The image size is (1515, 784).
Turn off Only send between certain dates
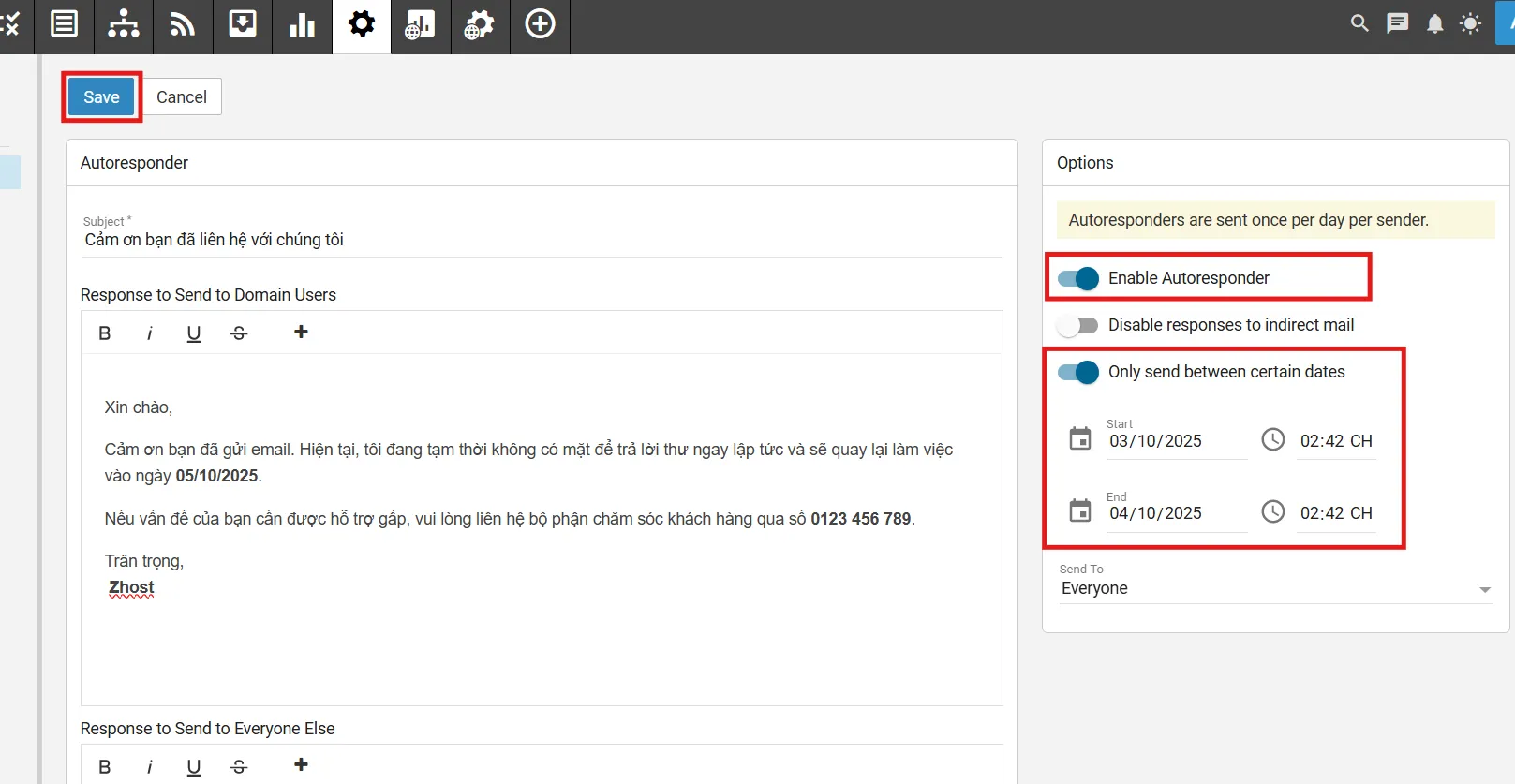coord(1077,372)
